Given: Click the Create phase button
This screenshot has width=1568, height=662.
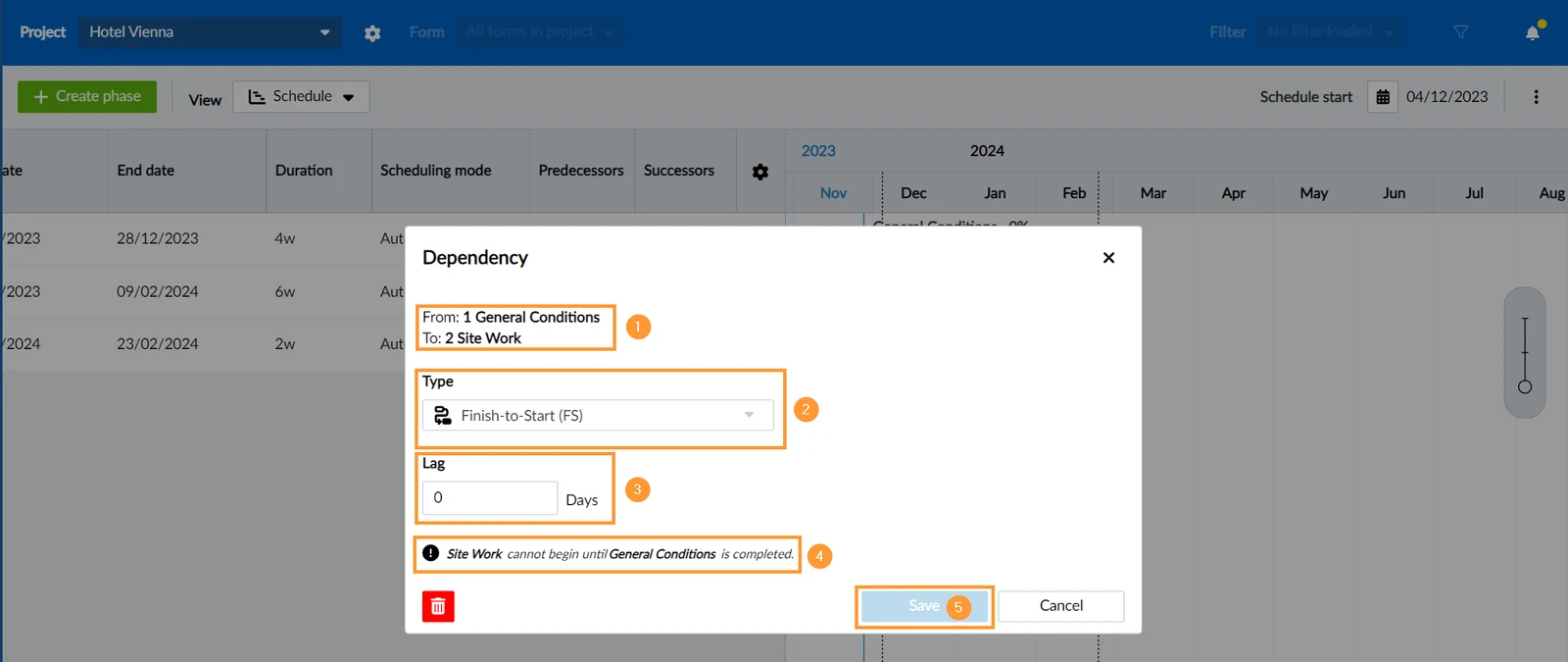Looking at the screenshot, I should 87,97.
